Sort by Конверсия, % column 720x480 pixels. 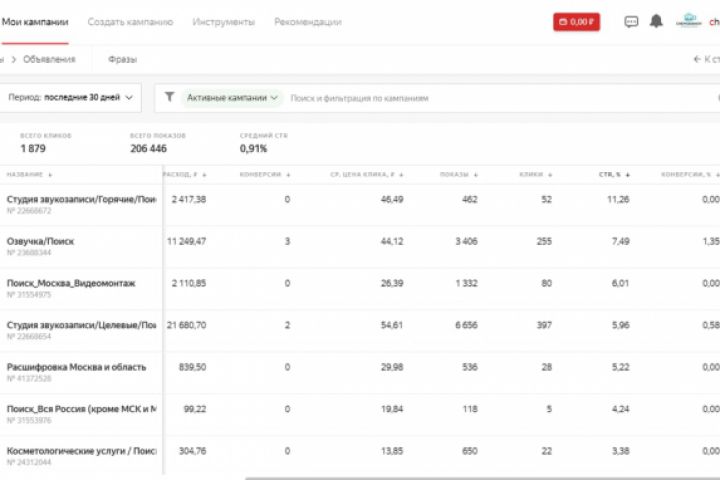click(690, 175)
